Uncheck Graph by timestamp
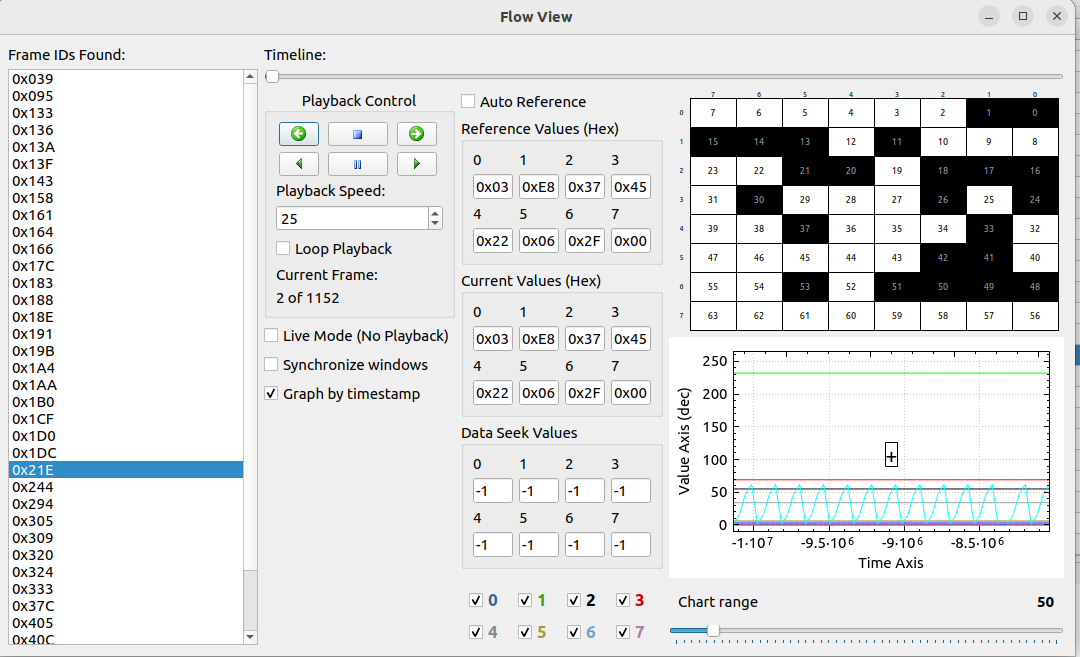This screenshot has height=657, width=1080. (x=271, y=394)
